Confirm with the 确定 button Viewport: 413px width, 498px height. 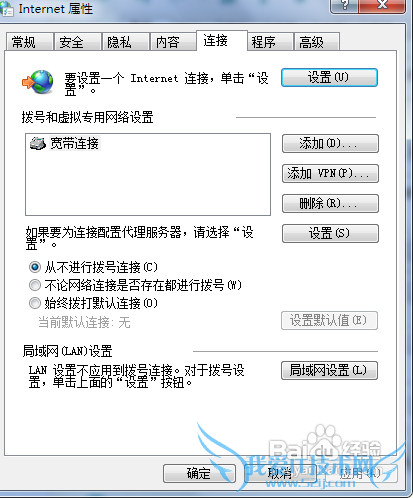pos(199,473)
